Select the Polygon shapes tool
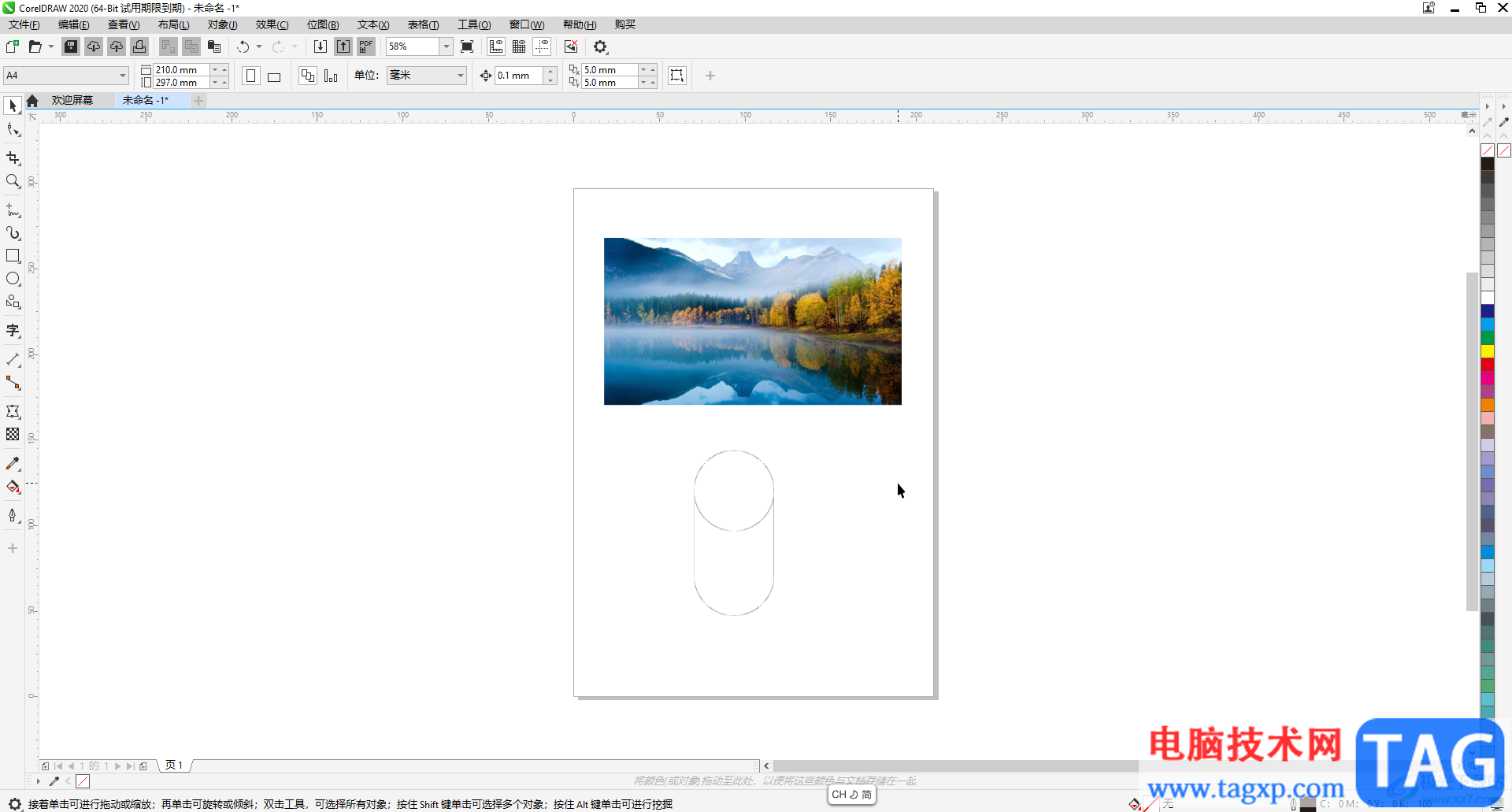 (x=13, y=302)
